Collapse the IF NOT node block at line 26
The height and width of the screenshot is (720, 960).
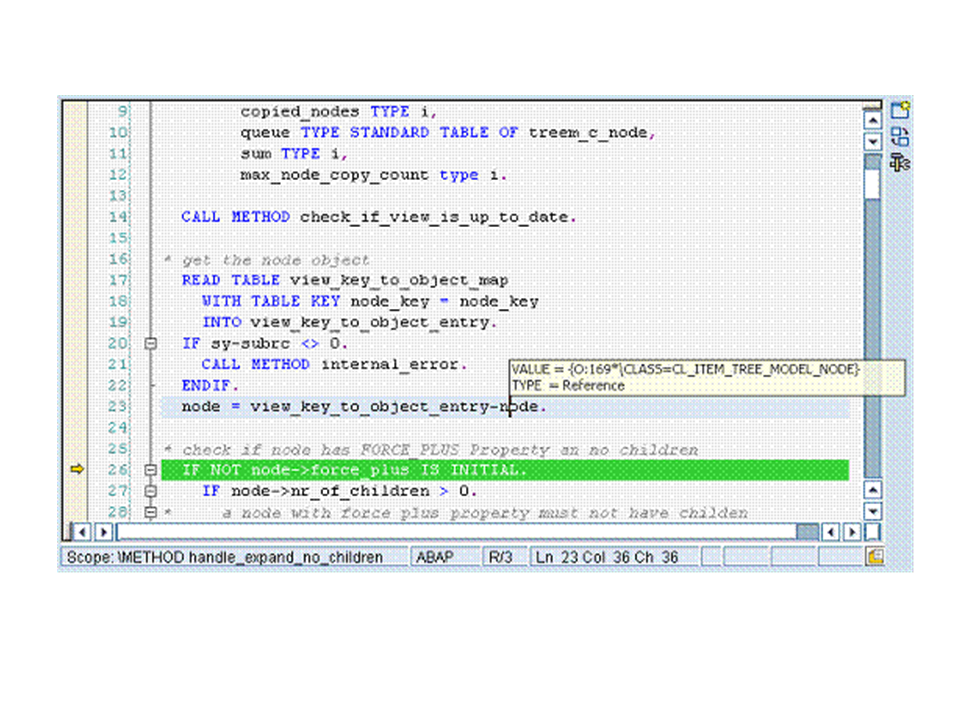pyautogui.click(x=151, y=470)
